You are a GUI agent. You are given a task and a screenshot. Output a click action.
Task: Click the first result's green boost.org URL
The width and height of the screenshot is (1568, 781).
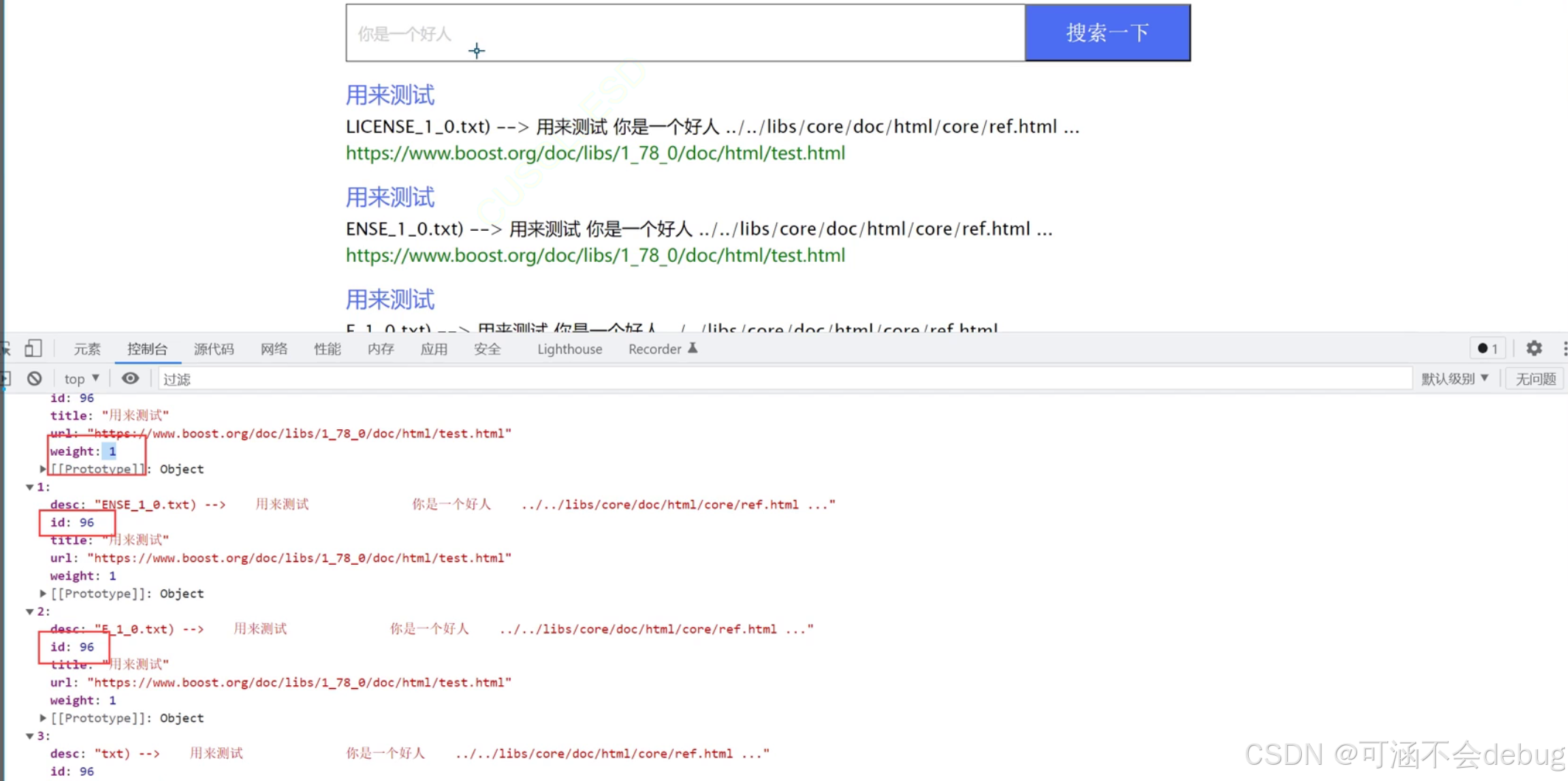(596, 153)
